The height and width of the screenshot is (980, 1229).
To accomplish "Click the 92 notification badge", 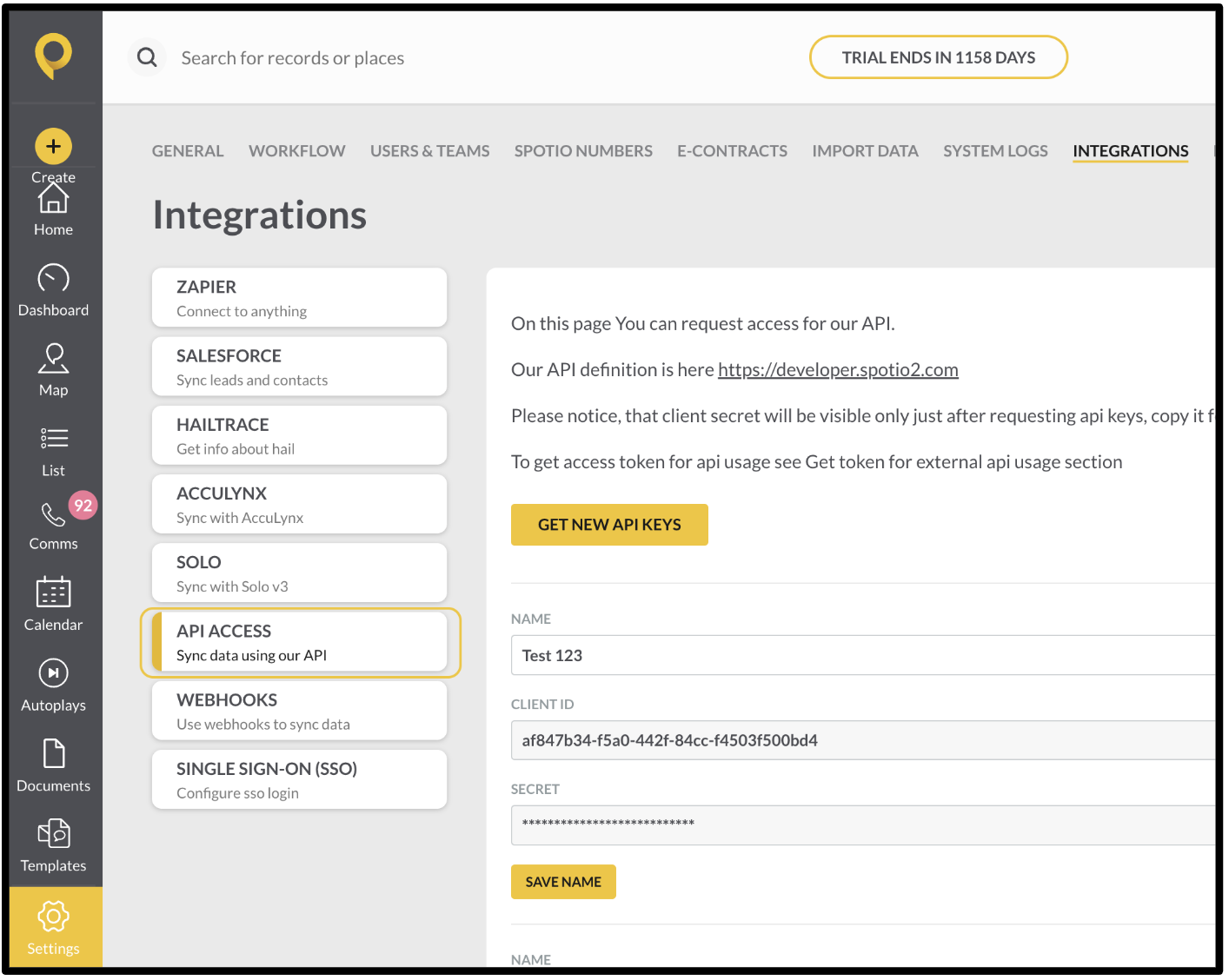I will tap(83, 506).
